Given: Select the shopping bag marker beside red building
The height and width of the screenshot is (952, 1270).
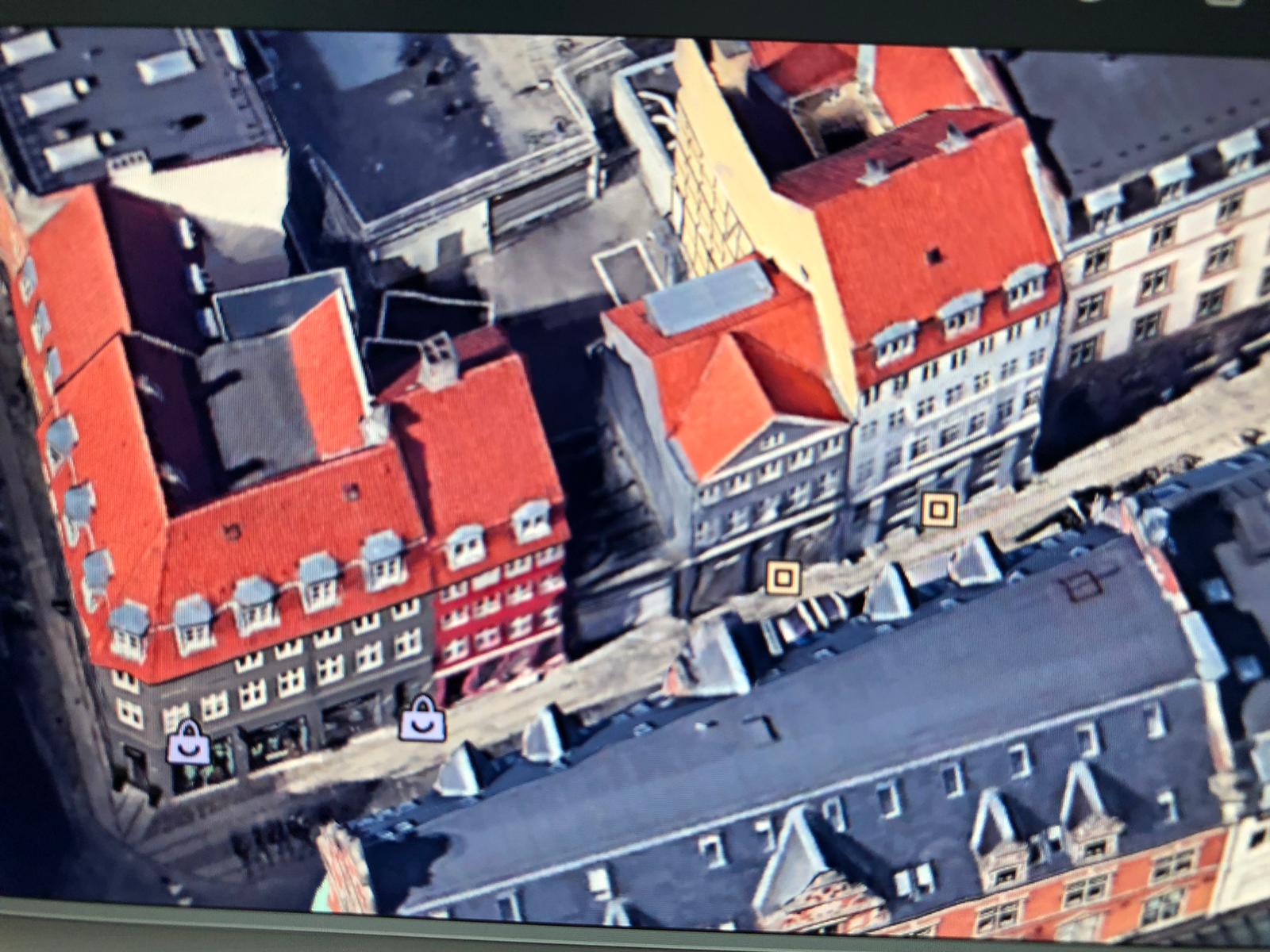Looking at the screenshot, I should tap(422, 720).
